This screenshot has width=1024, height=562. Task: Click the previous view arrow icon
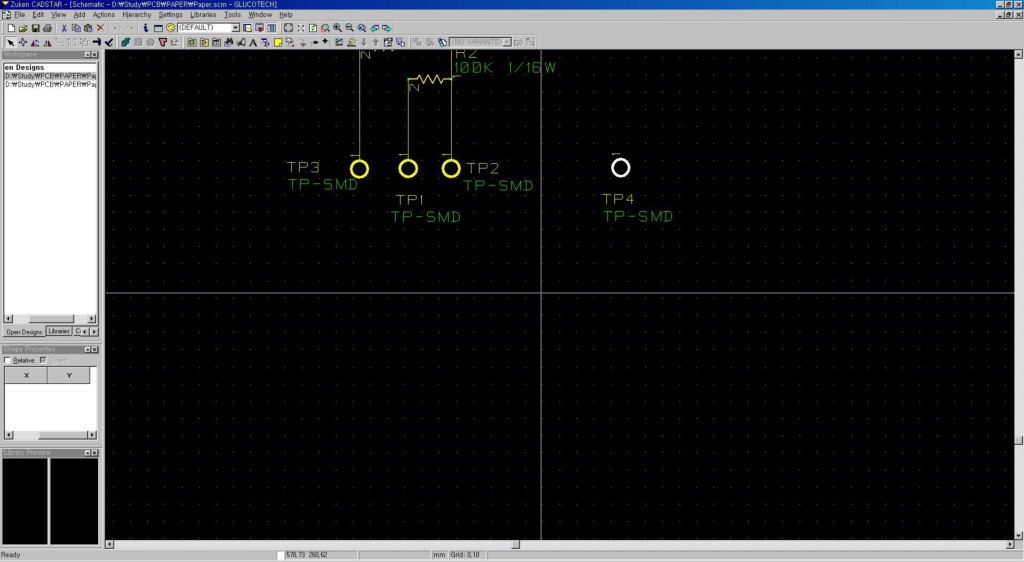pyautogui.click(x=374, y=28)
